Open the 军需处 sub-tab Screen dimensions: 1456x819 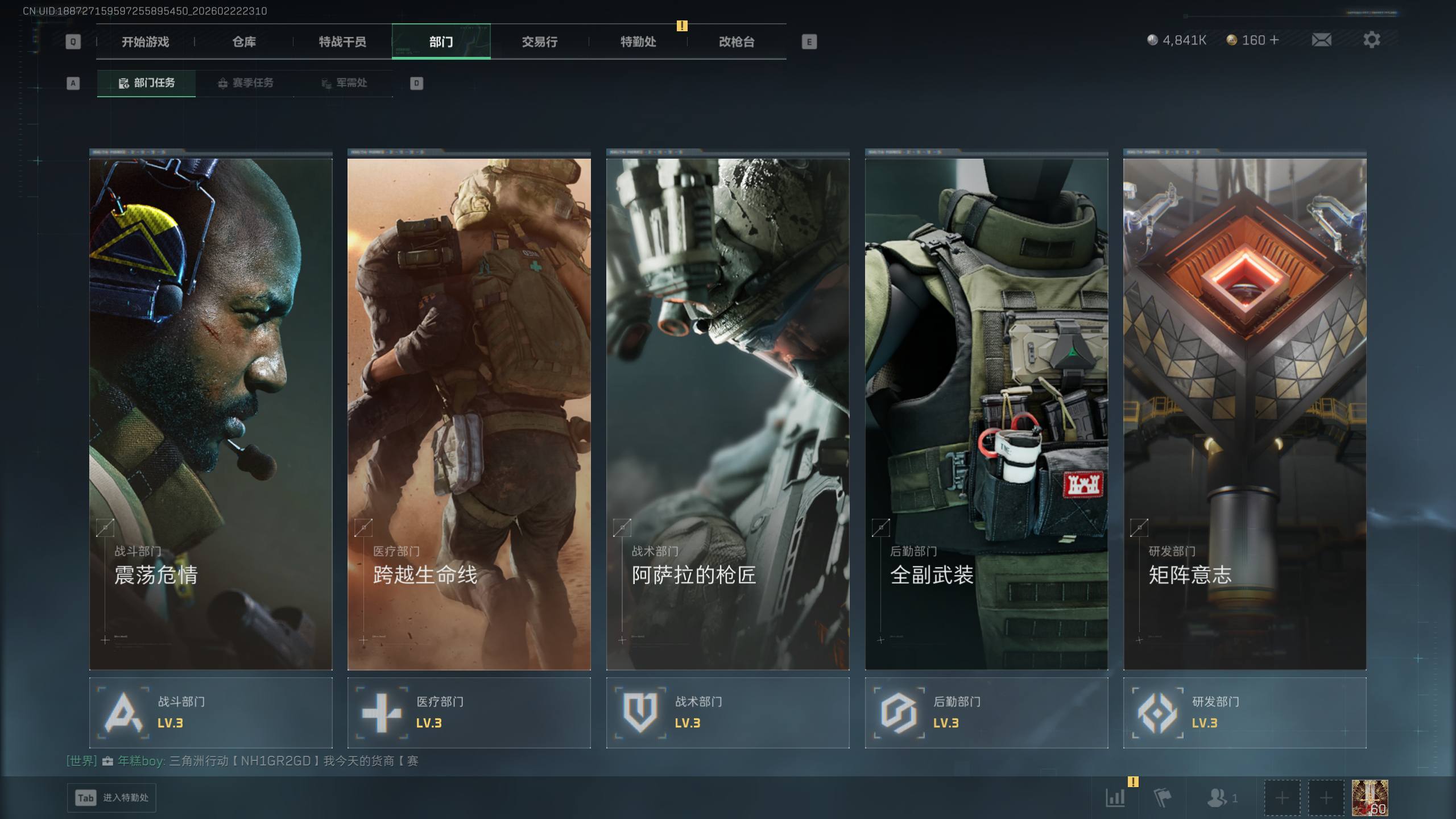344,83
